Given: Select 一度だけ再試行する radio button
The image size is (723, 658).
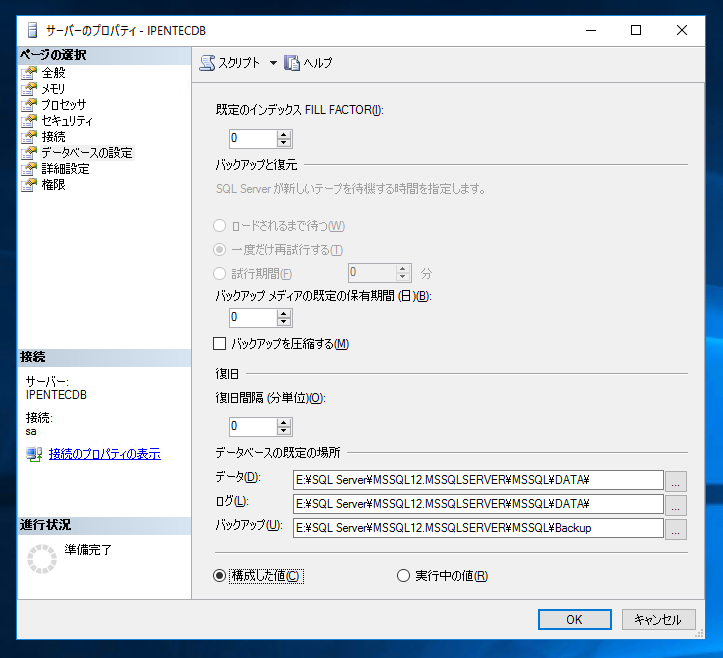Looking at the screenshot, I should [x=219, y=249].
